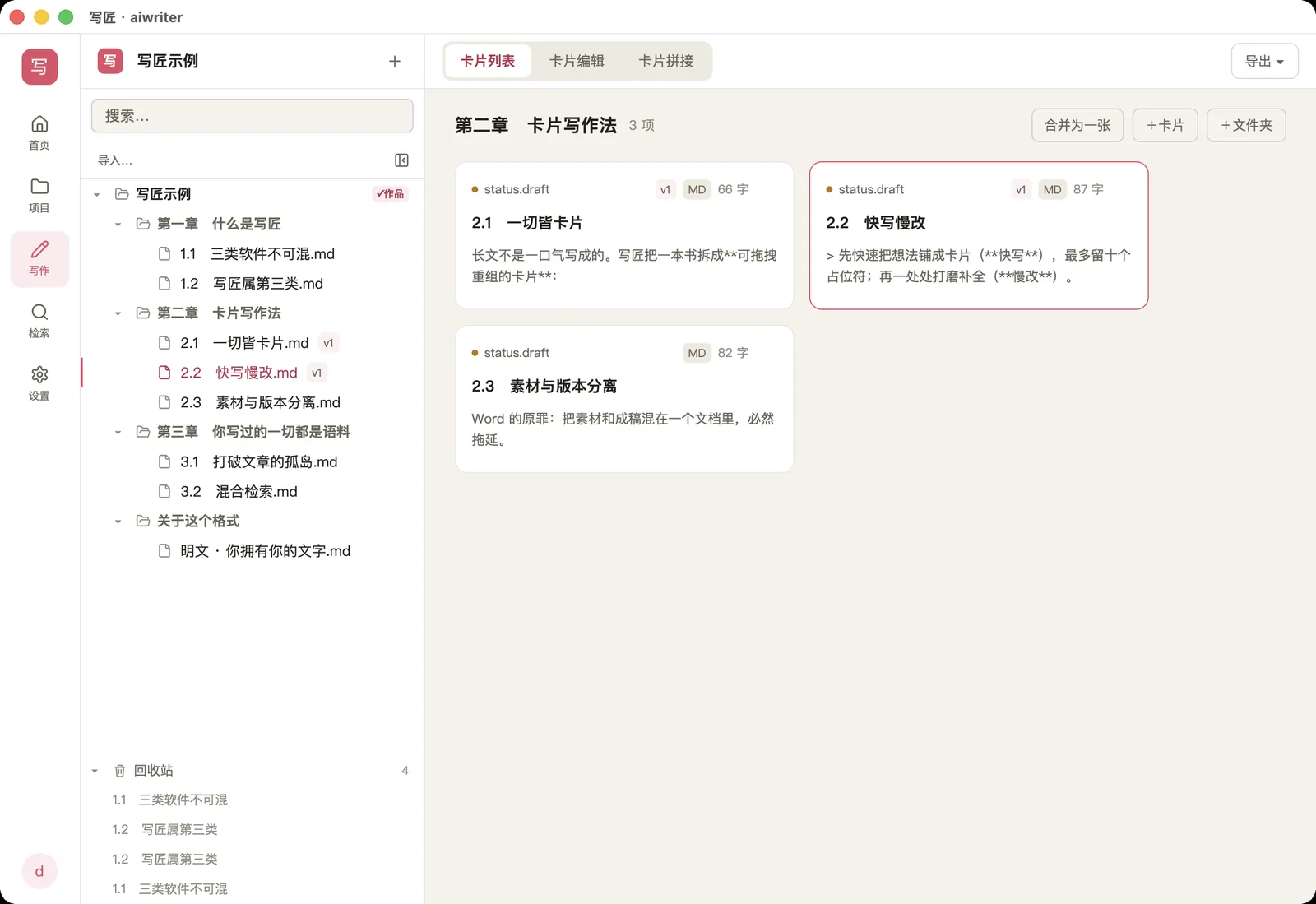
Task: Collapse the 第三章 folder arrow
Action: (118, 432)
